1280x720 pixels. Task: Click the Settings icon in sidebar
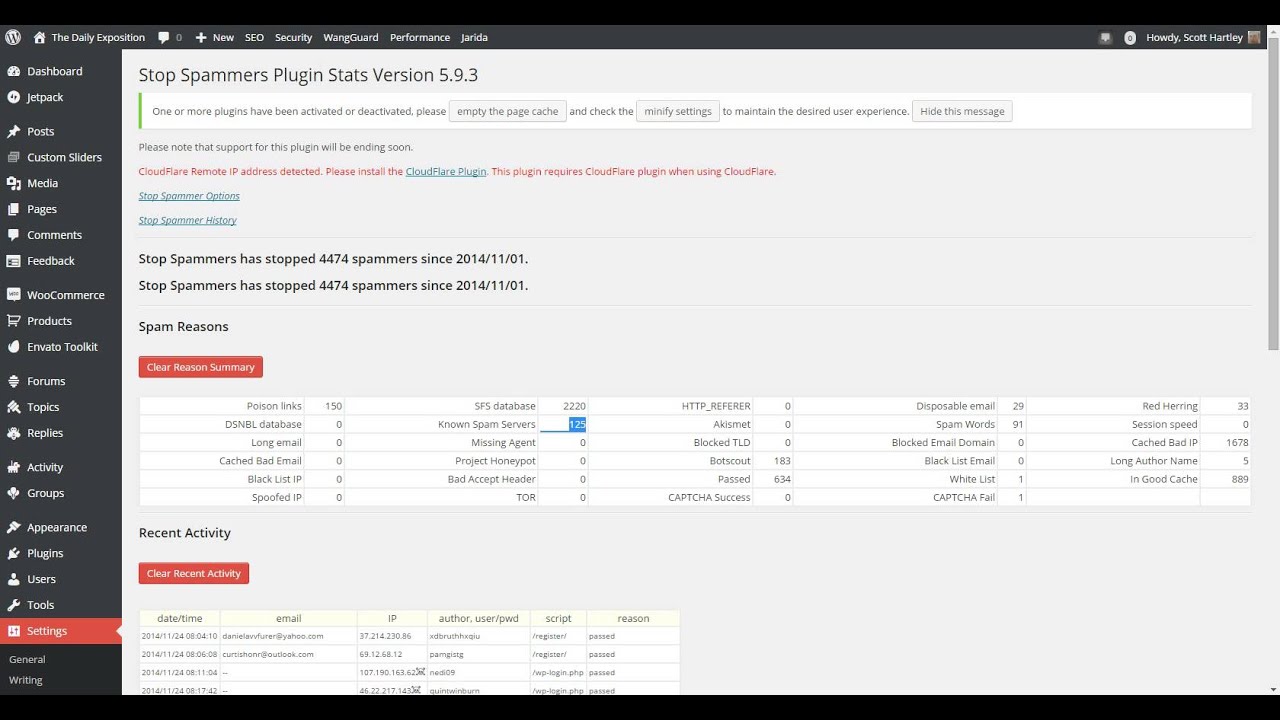[13, 631]
